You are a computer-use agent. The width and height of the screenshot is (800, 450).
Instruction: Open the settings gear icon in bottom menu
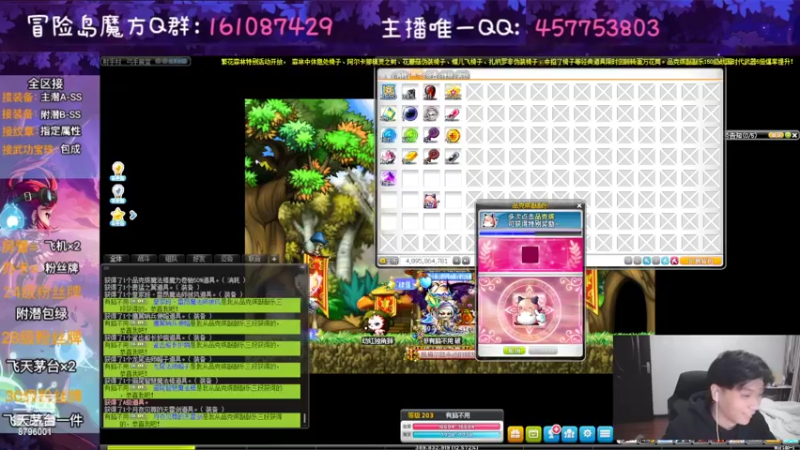point(587,434)
